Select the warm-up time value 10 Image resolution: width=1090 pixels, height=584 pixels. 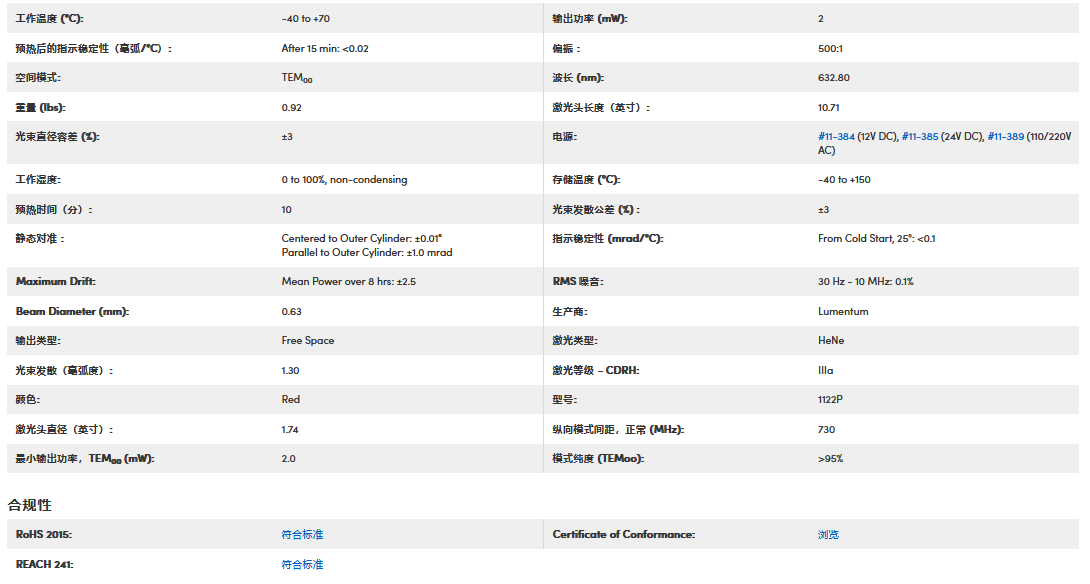point(286,210)
